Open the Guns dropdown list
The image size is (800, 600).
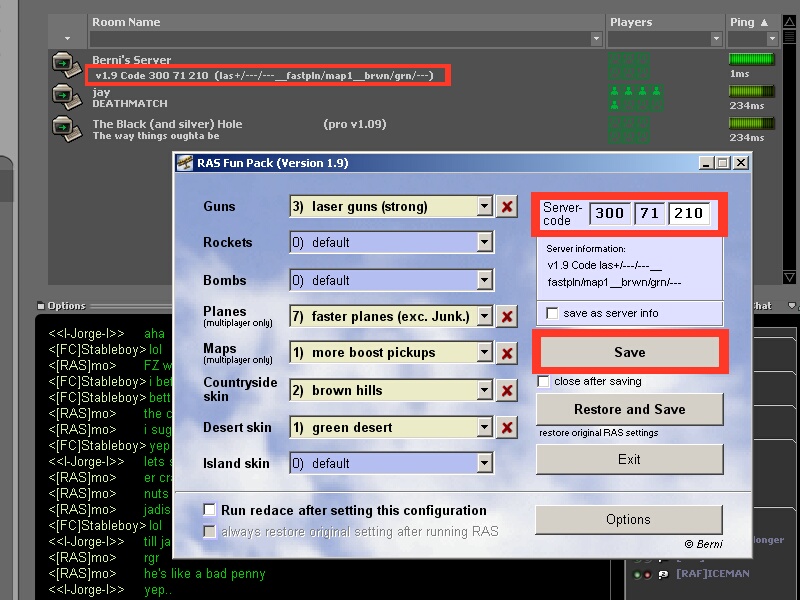[x=485, y=207]
